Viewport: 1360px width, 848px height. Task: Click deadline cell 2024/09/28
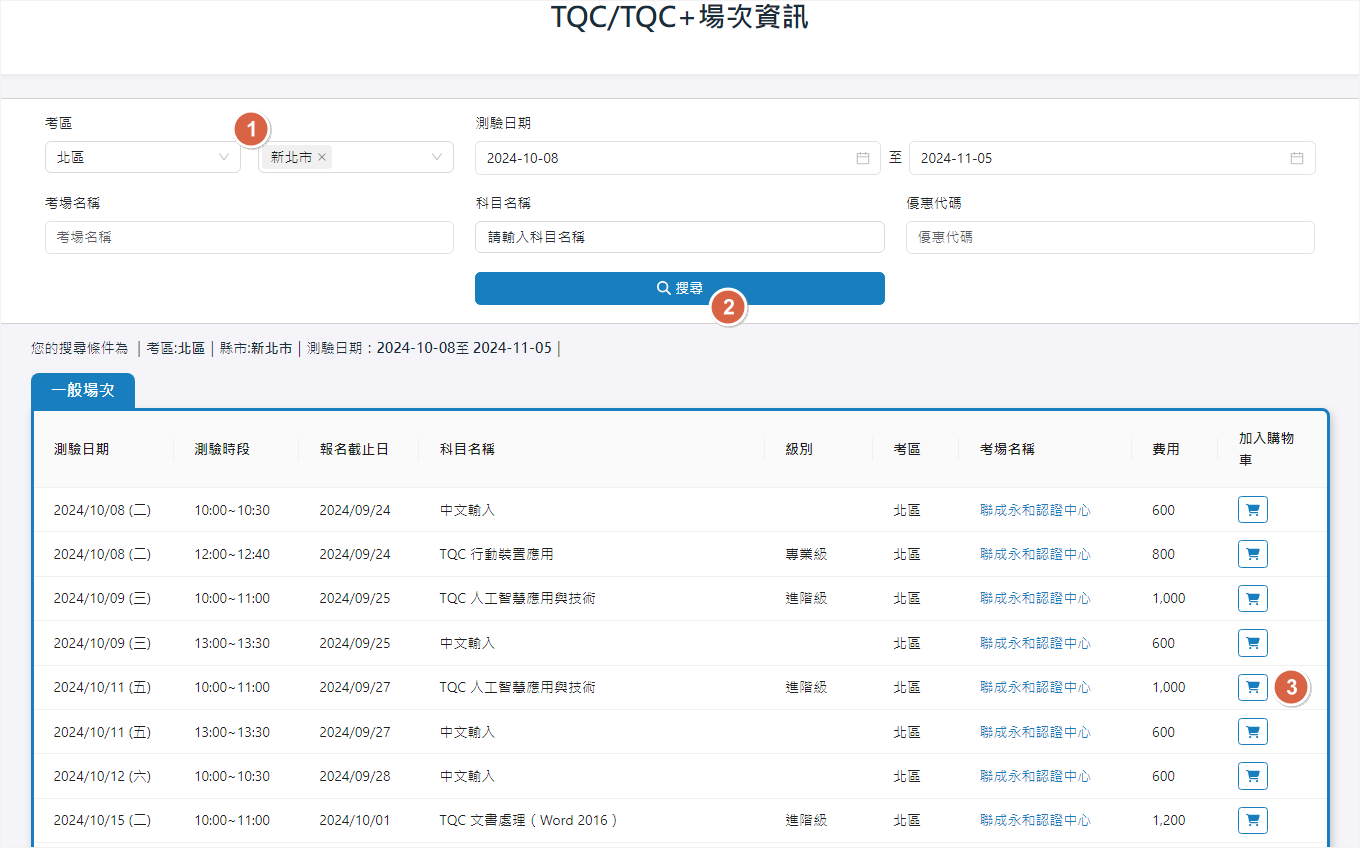pyautogui.click(x=355, y=776)
